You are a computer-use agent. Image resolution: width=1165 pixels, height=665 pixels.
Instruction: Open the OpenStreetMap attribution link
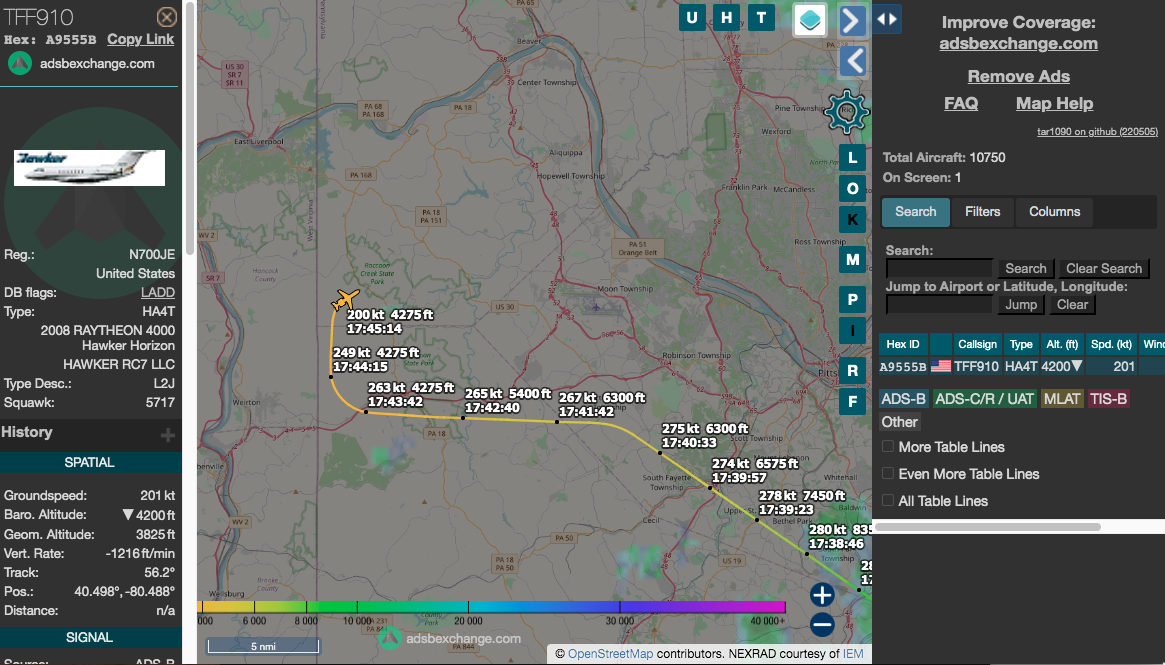(x=611, y=654)
